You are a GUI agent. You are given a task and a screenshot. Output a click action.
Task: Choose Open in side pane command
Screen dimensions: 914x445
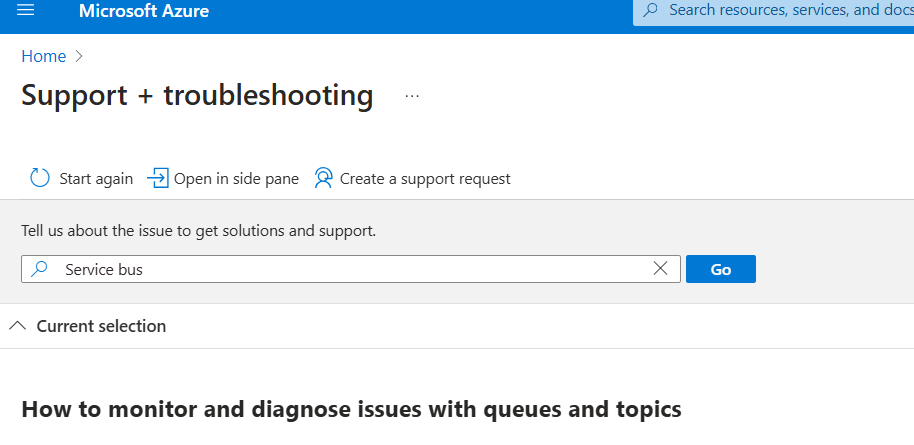click(223, 178)
